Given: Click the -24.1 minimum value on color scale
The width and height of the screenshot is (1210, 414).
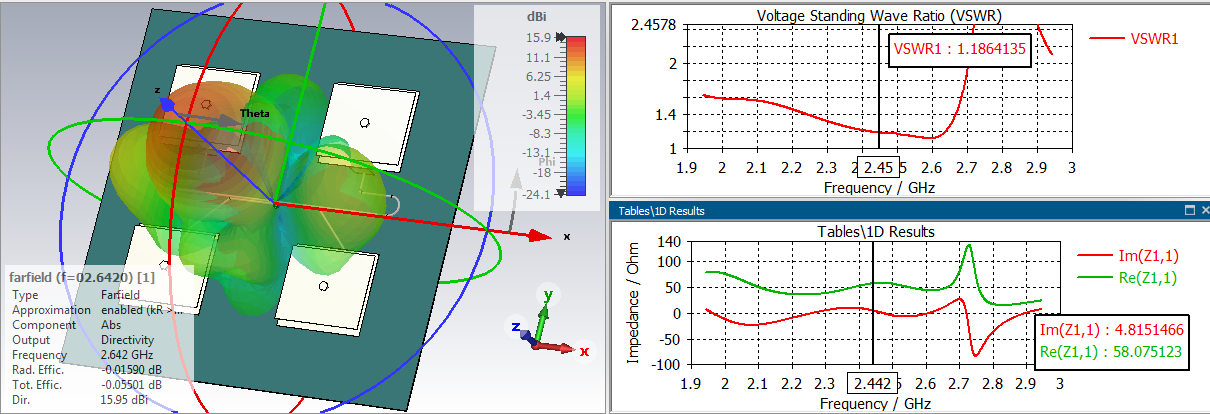Looking at the screenshot, I should 537,194.
